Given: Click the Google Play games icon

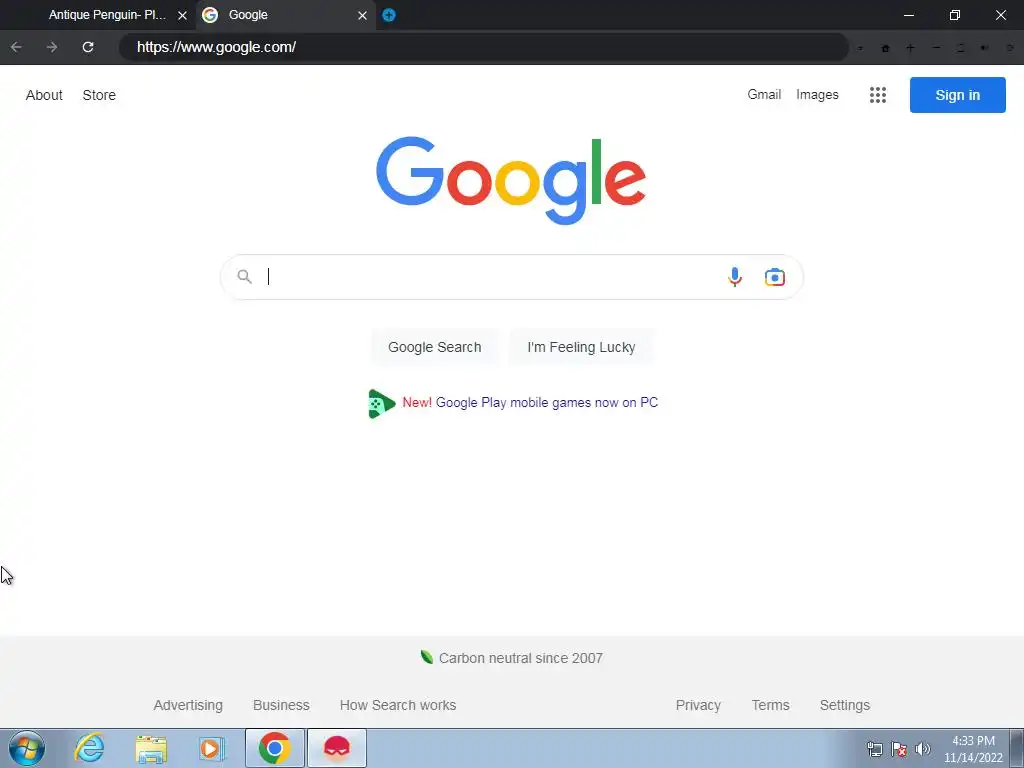Looking at the screenshot, I should click(381, 404).
